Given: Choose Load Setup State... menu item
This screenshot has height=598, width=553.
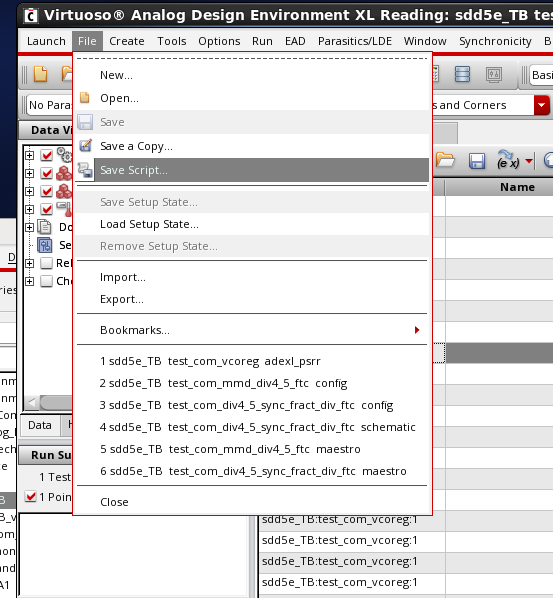Looking at the screenshot, I should click(252, 224).
